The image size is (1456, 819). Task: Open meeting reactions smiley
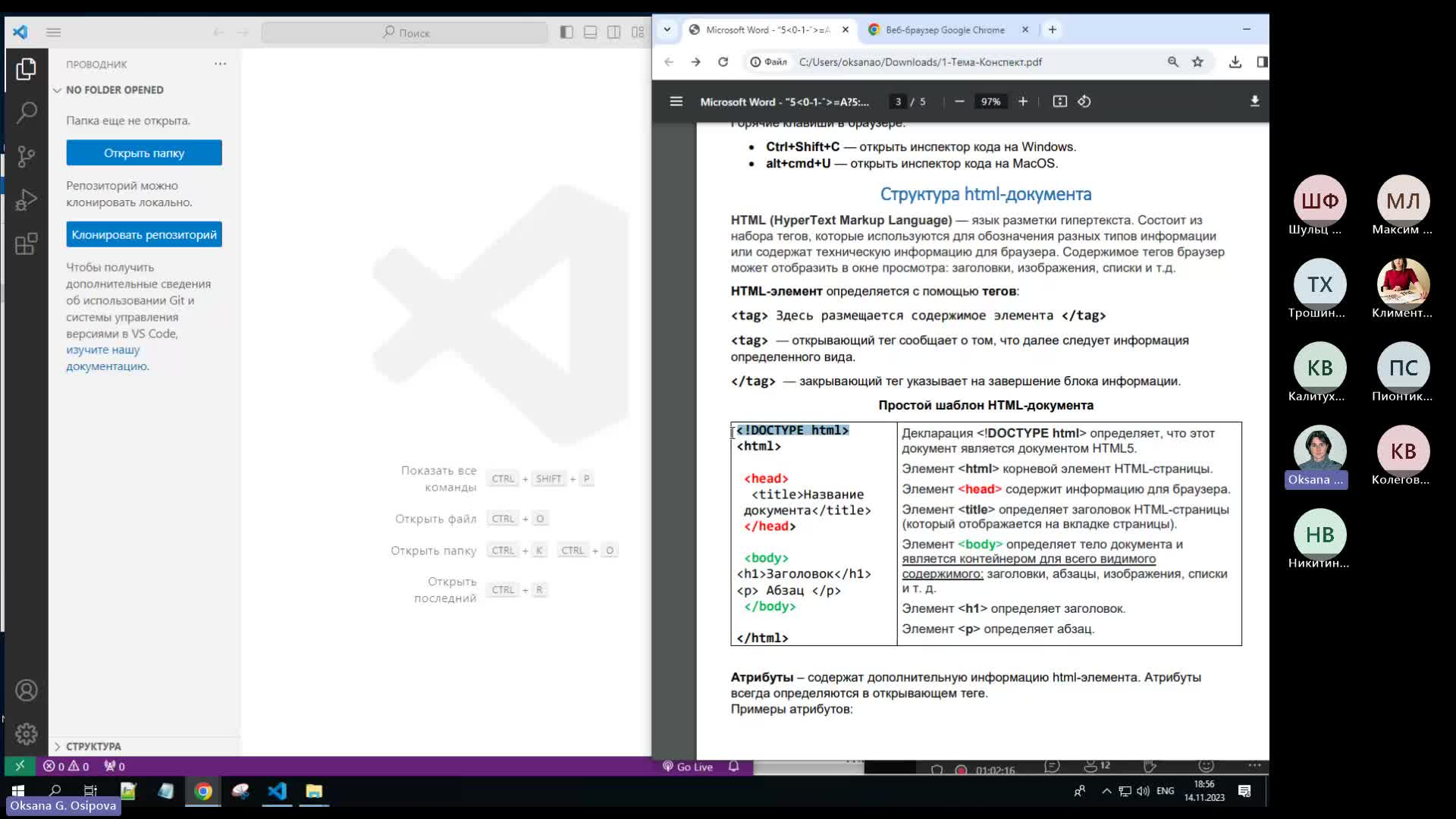(x=1206, y=767)
